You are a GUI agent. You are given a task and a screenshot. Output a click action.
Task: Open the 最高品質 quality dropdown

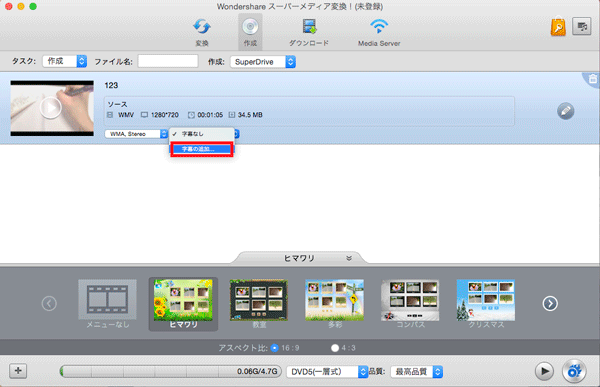(416, 372)
